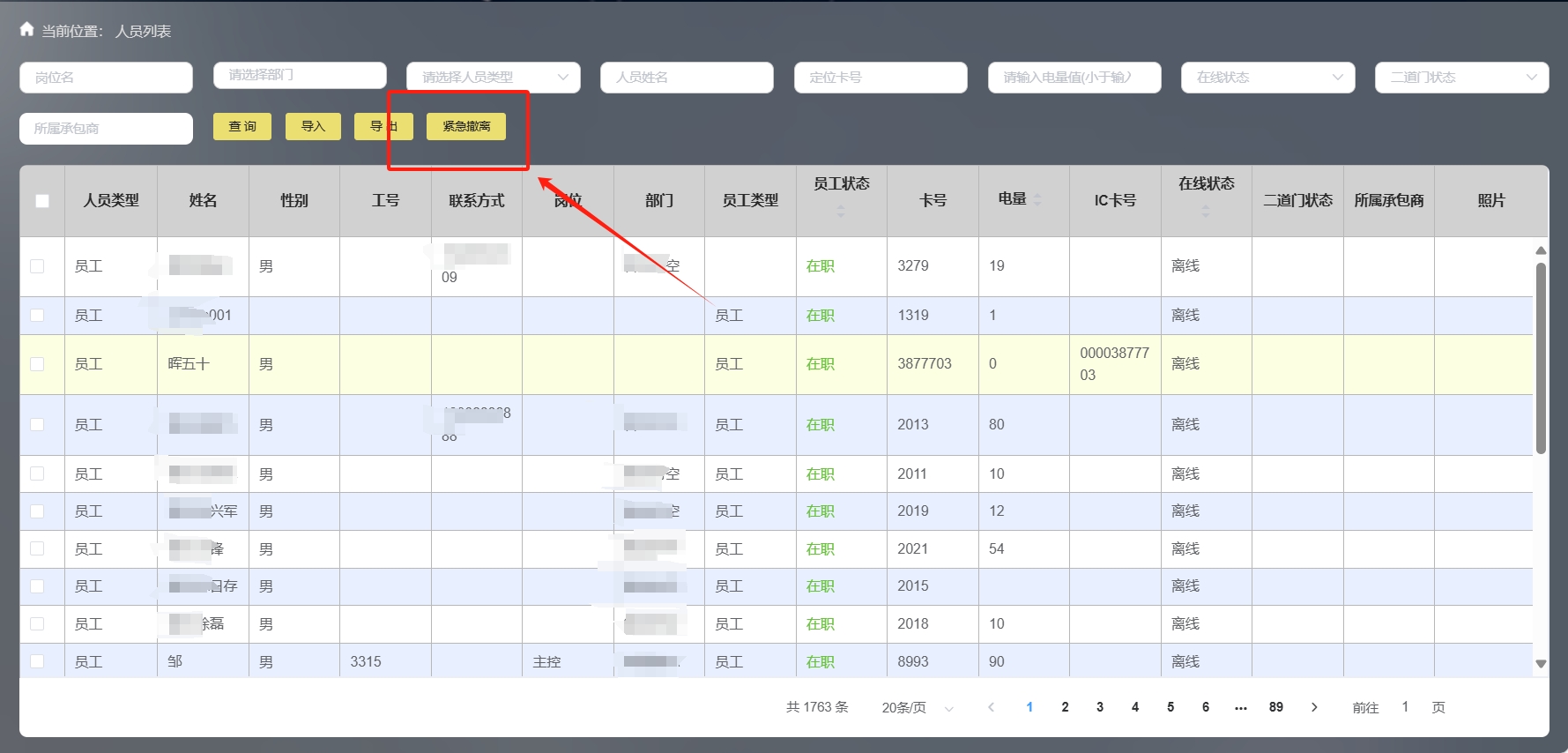Click the pagination ellipsis to jump pages

point(1241,707)
